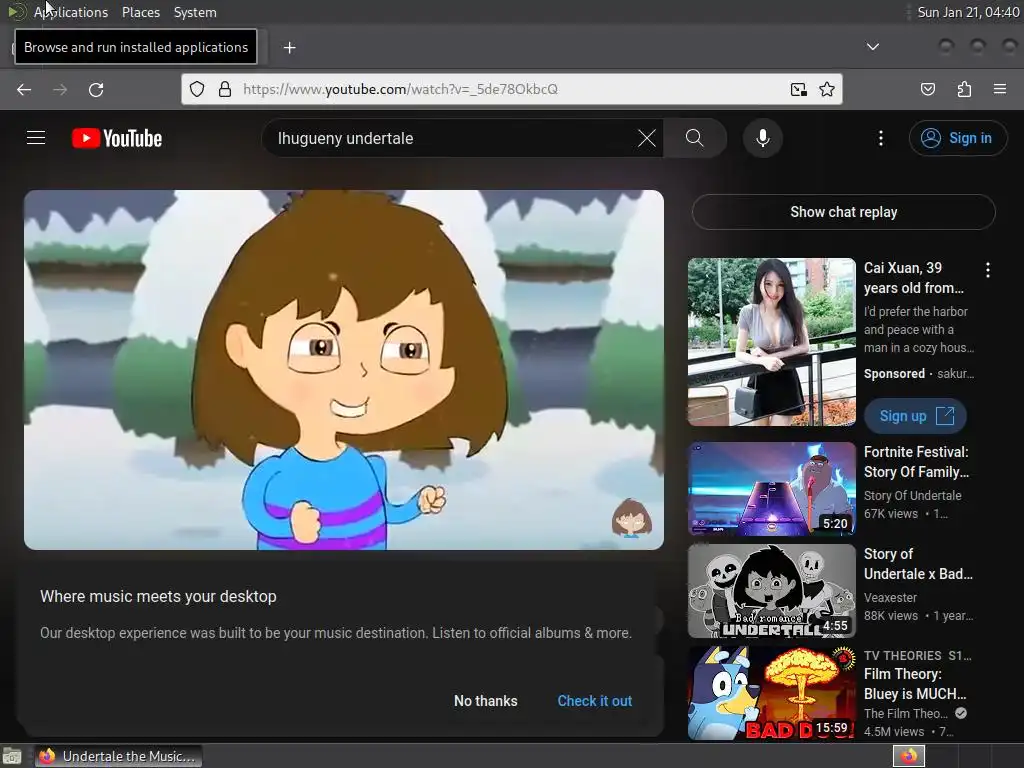Expand the list all tabs chevron
This screenshot has height=768, width=1024.
872,47
